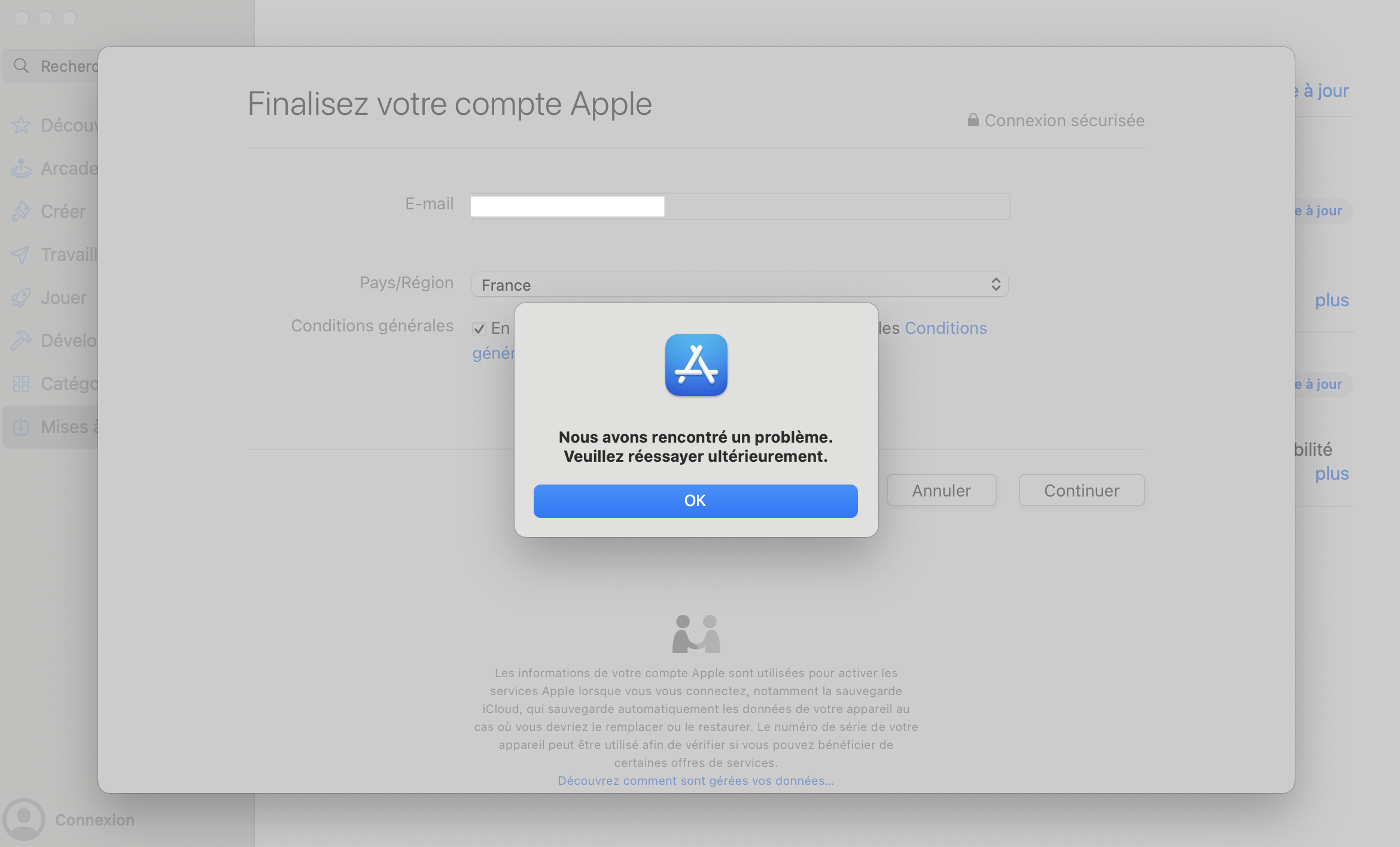The width and height of the screenshot is (1400, 847).
Task: Click the App Store icon in the alert
Action: tap(696, 365)
